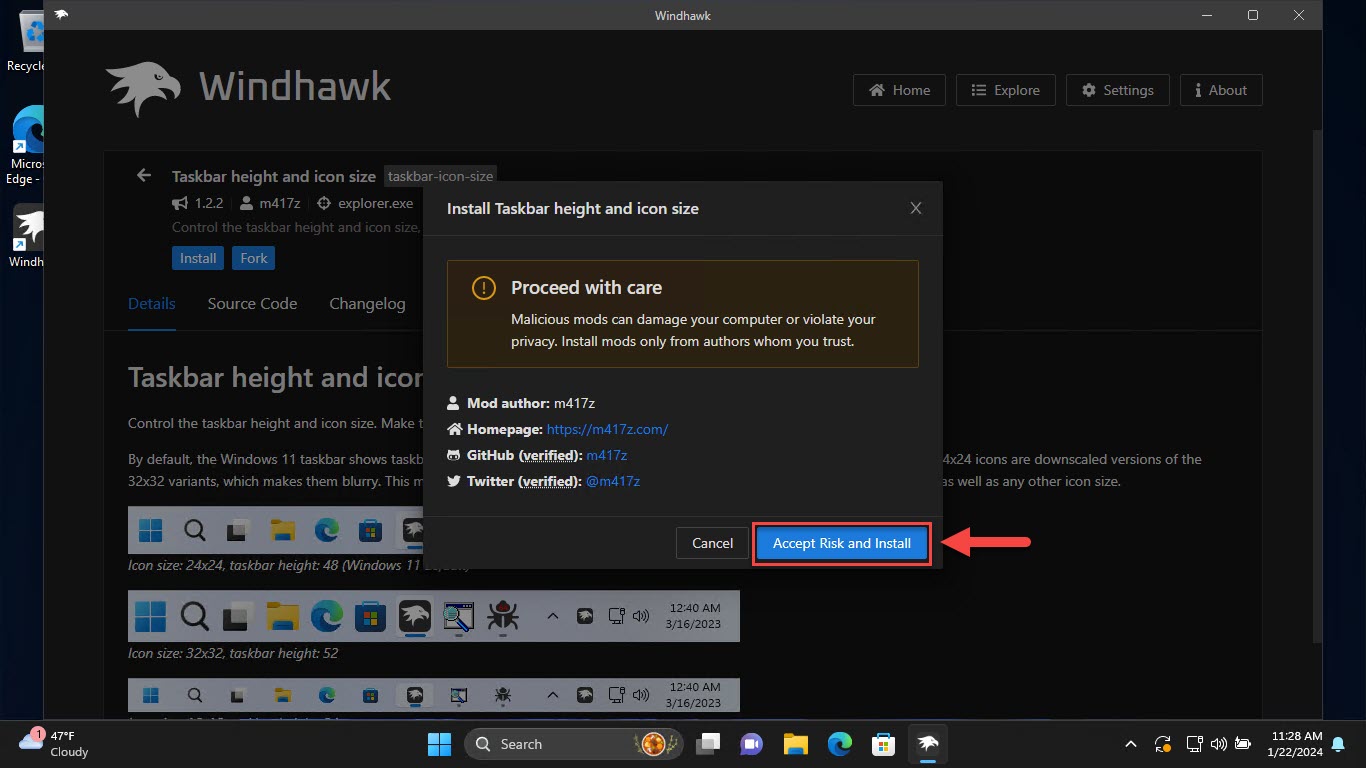Click the Windhawk taskbar icon
This screenshot has height=768, width=1366.
927,744
